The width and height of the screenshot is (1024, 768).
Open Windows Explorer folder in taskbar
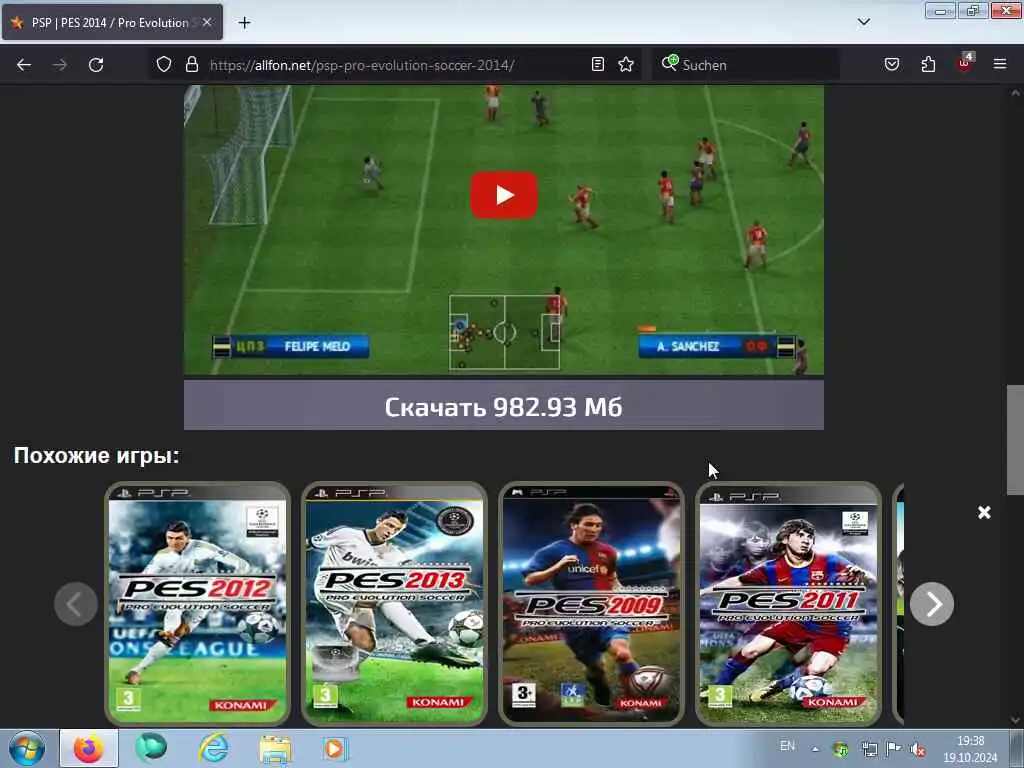pos(275,749)
